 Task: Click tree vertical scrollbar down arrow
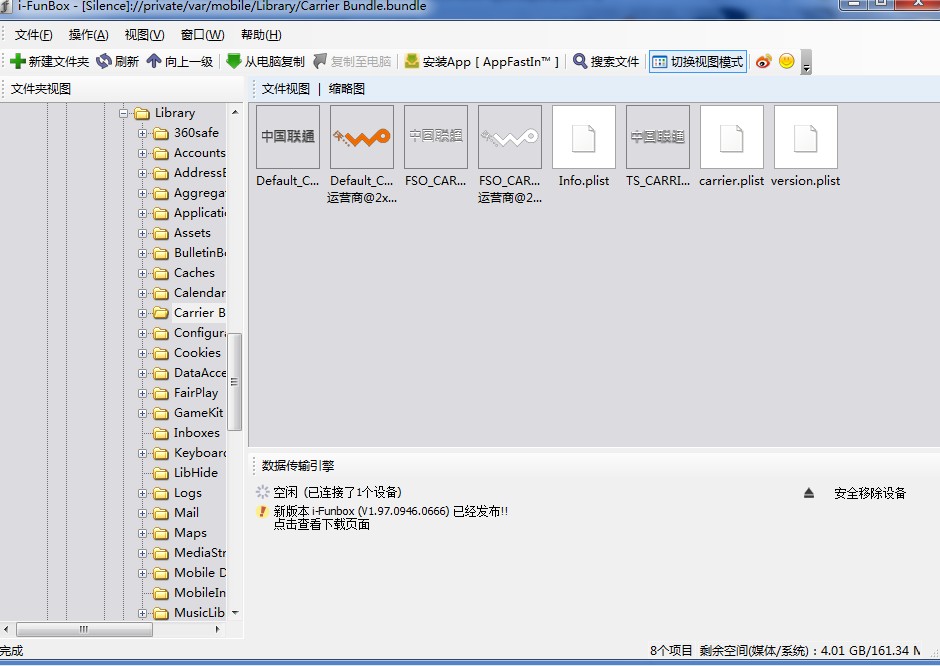235,613
